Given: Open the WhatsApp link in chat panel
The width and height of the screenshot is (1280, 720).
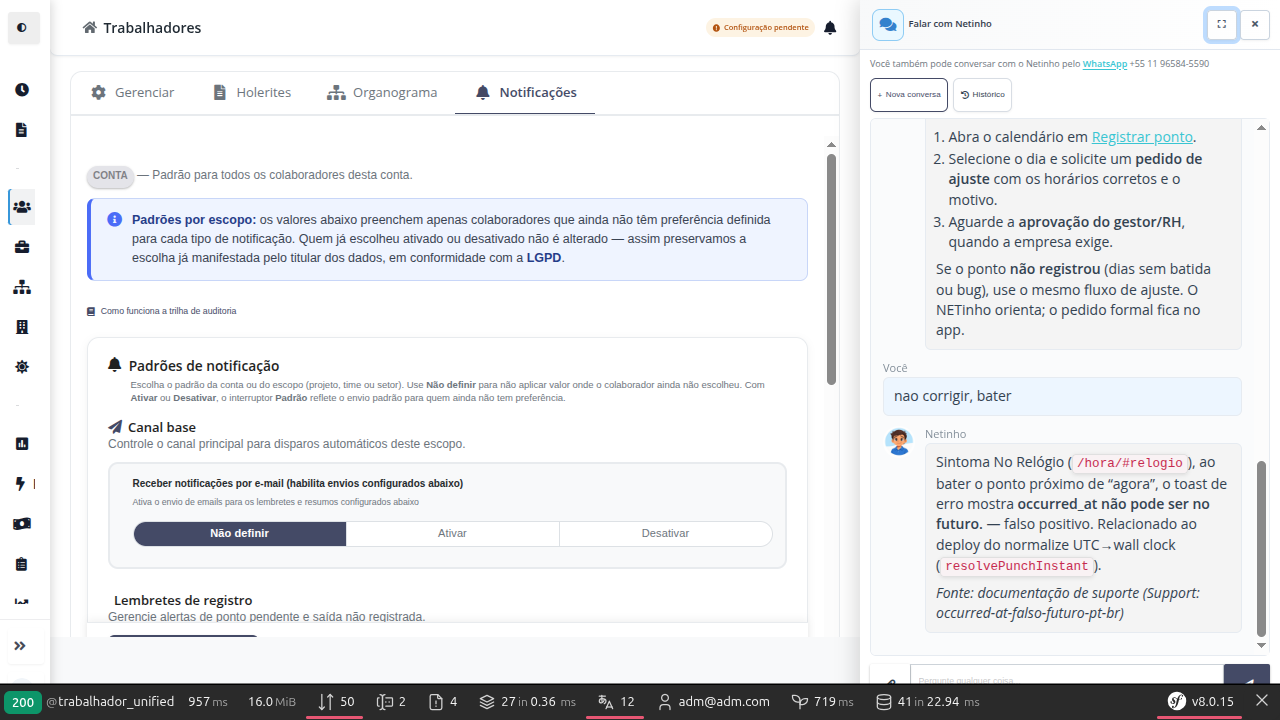Looking at the screenshot, I should pyautogui.click(x=1105, y=63).
